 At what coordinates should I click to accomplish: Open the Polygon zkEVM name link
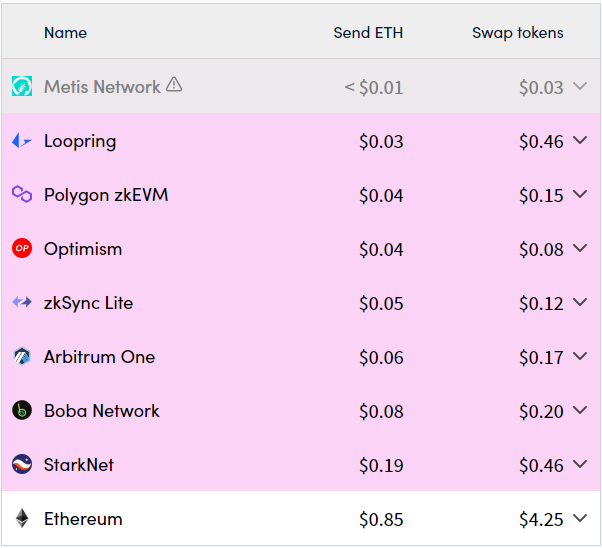pos(106,195)
